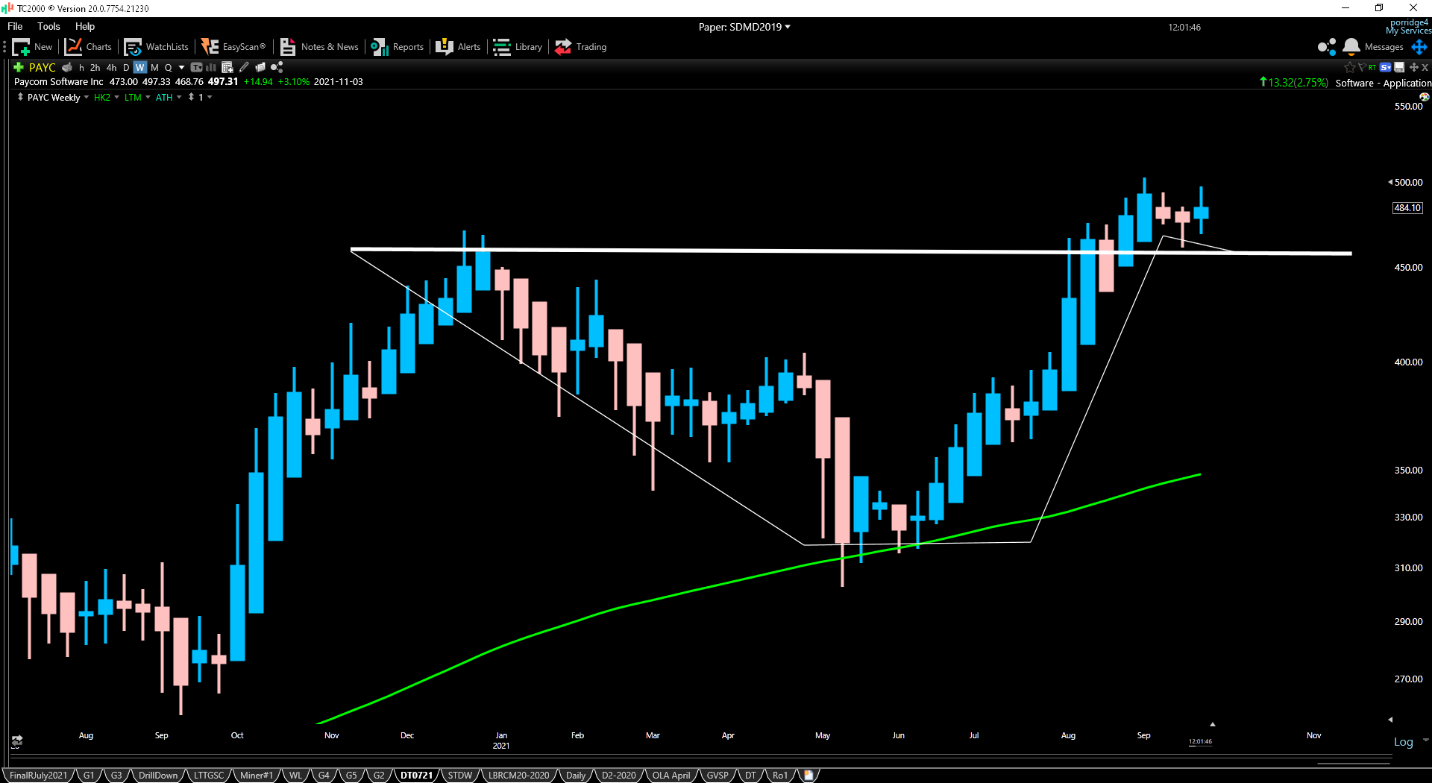Open the blue S data-source dropdown

coord(1385,67)
